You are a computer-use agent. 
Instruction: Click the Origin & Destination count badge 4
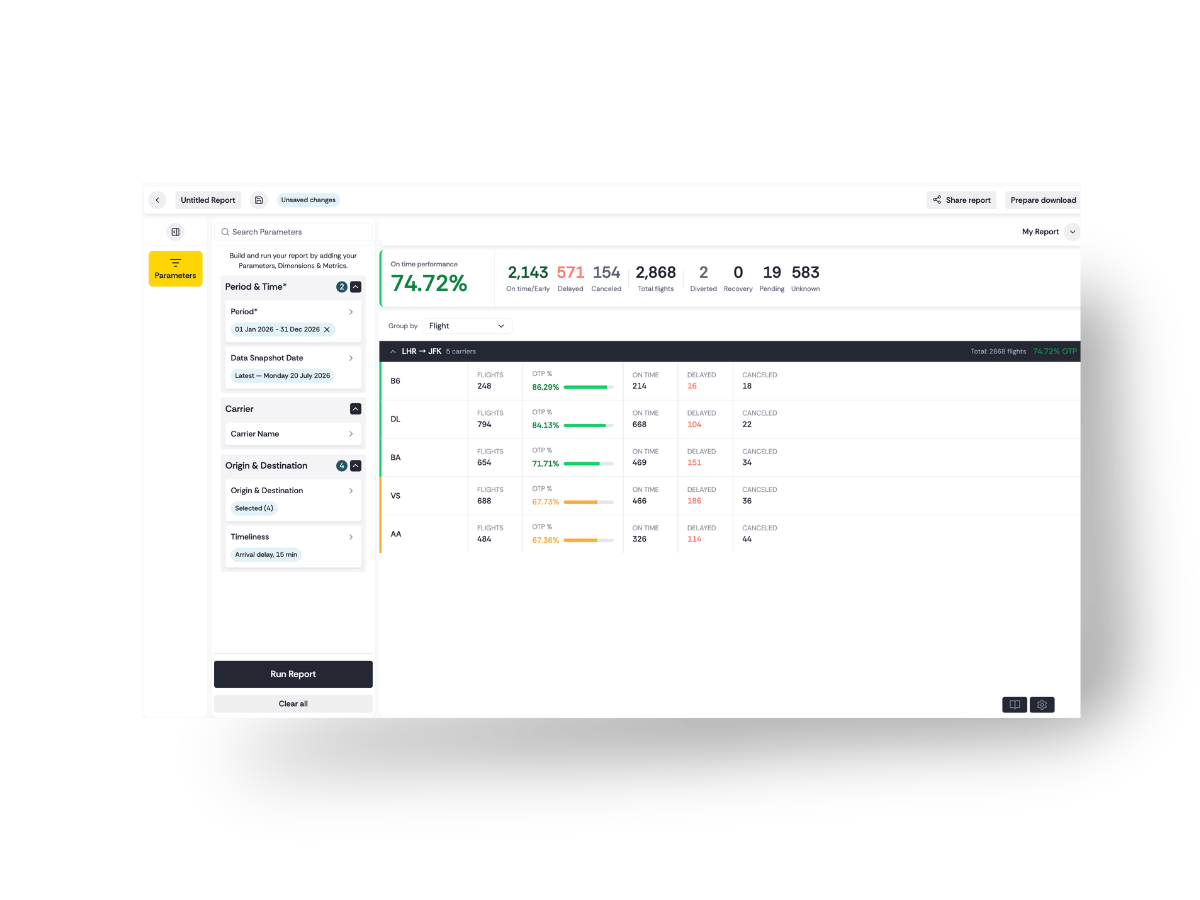341,466
